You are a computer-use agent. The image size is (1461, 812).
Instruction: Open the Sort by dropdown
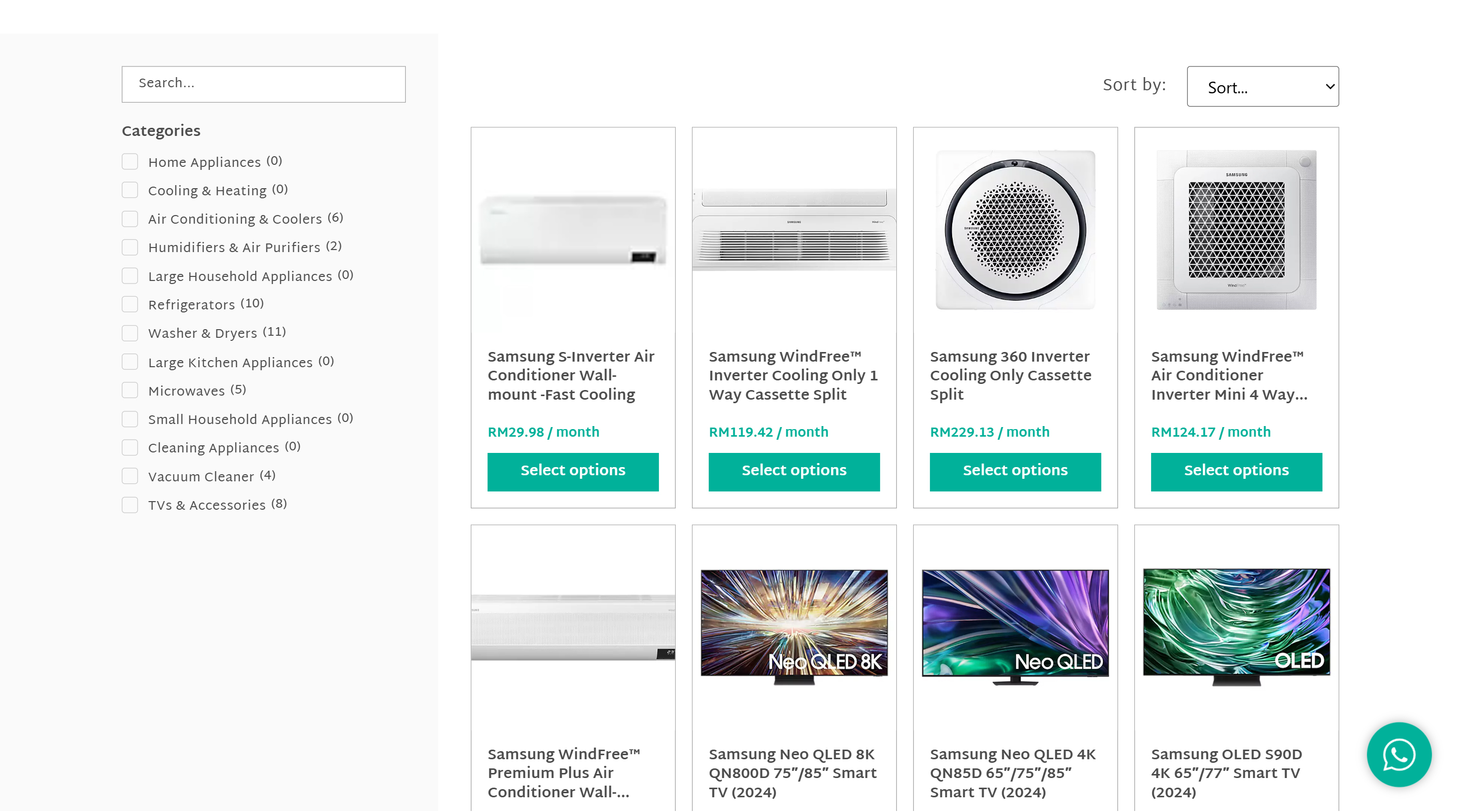tap(1263, 87)
